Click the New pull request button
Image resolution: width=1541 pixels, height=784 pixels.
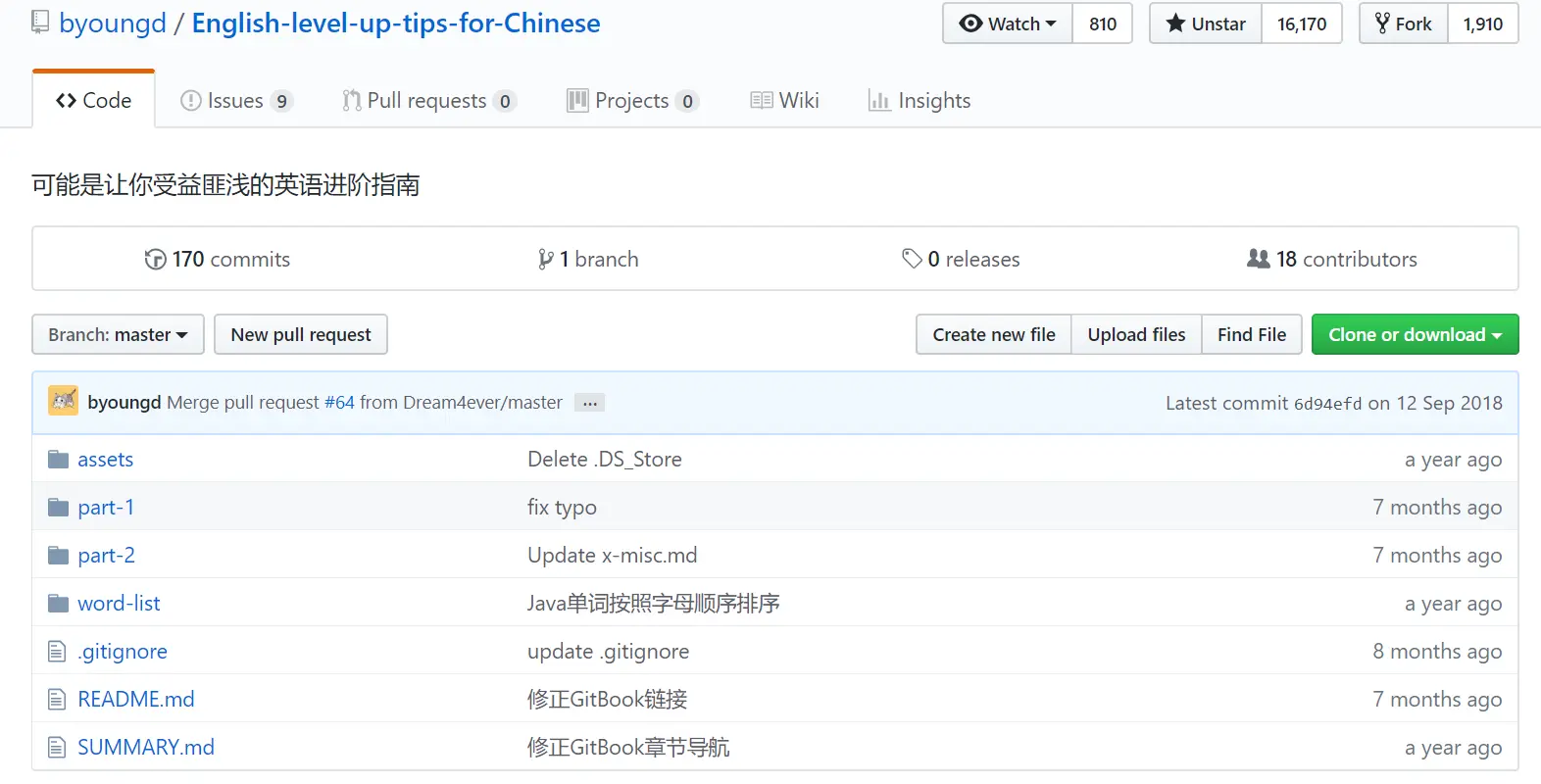pyautogui.click(x=301, y=334)
